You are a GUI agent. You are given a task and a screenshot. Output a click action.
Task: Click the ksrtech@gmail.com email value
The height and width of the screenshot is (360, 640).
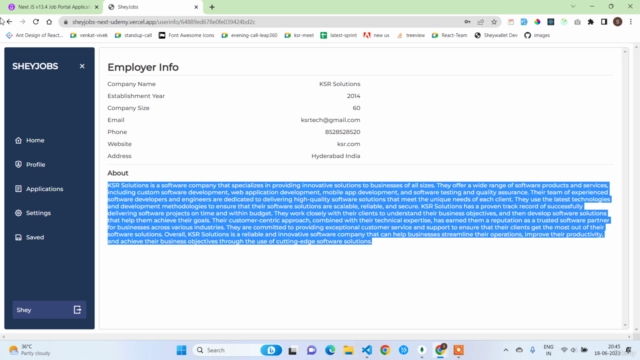click(x=330, y=120)
